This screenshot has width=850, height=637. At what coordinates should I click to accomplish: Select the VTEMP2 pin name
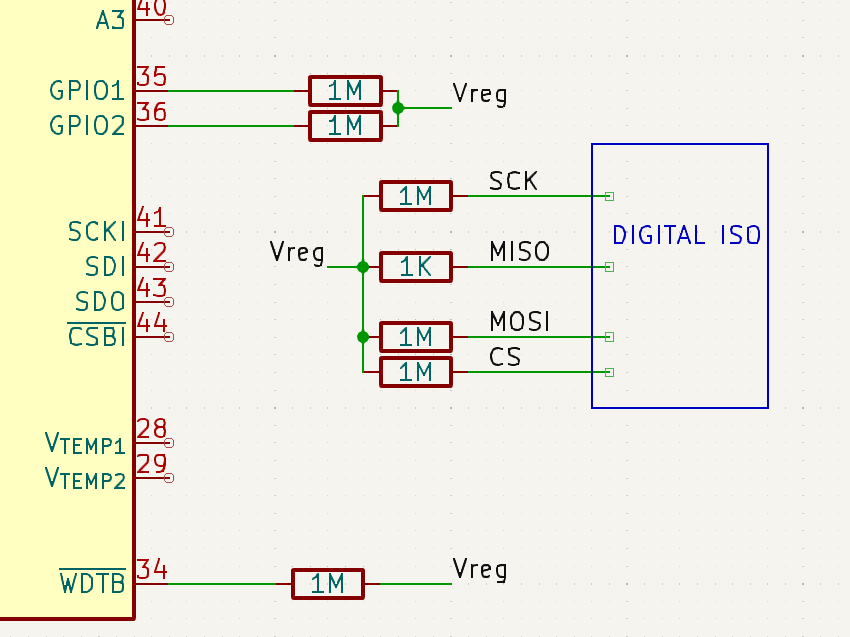pyautogui.click(x=85, y=478)
